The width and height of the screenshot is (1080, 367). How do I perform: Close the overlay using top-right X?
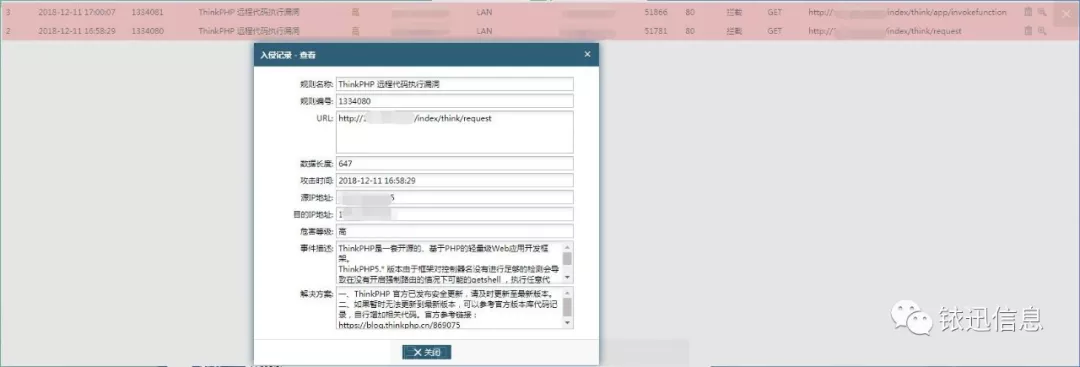point(1066,13)
